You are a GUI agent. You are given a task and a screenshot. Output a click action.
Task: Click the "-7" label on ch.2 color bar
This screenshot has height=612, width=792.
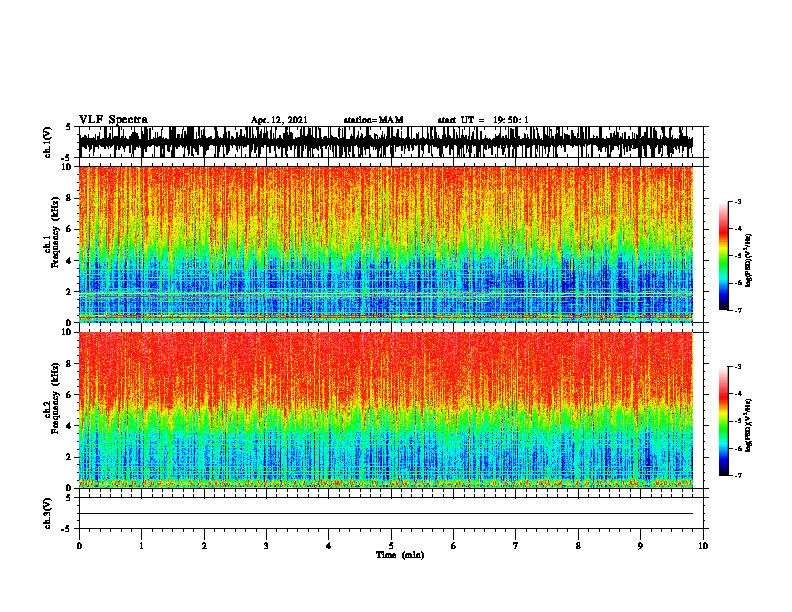[x=737, y=475]
